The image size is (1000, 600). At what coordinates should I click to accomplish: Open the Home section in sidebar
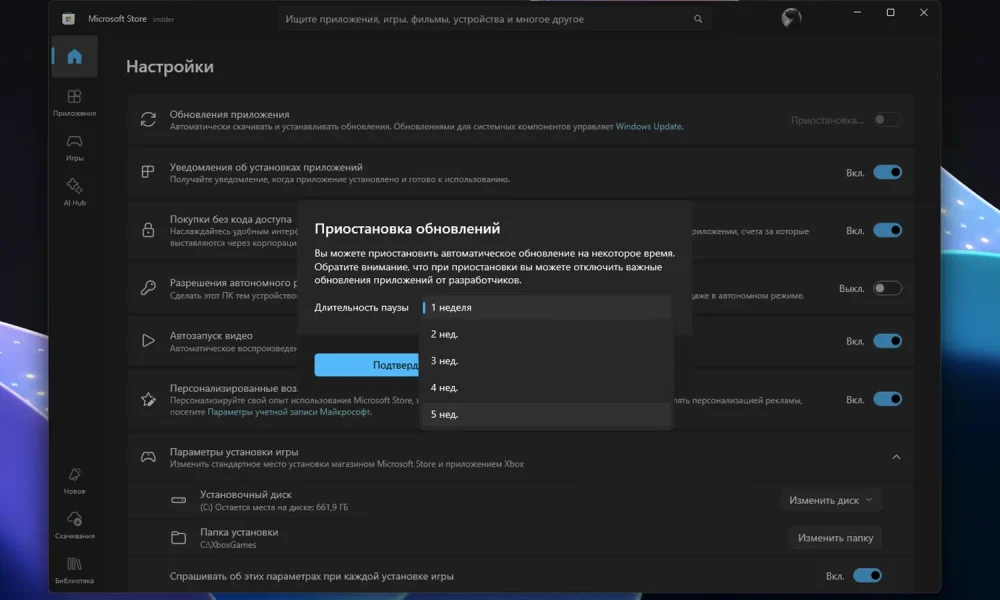[x=75, y=57]
